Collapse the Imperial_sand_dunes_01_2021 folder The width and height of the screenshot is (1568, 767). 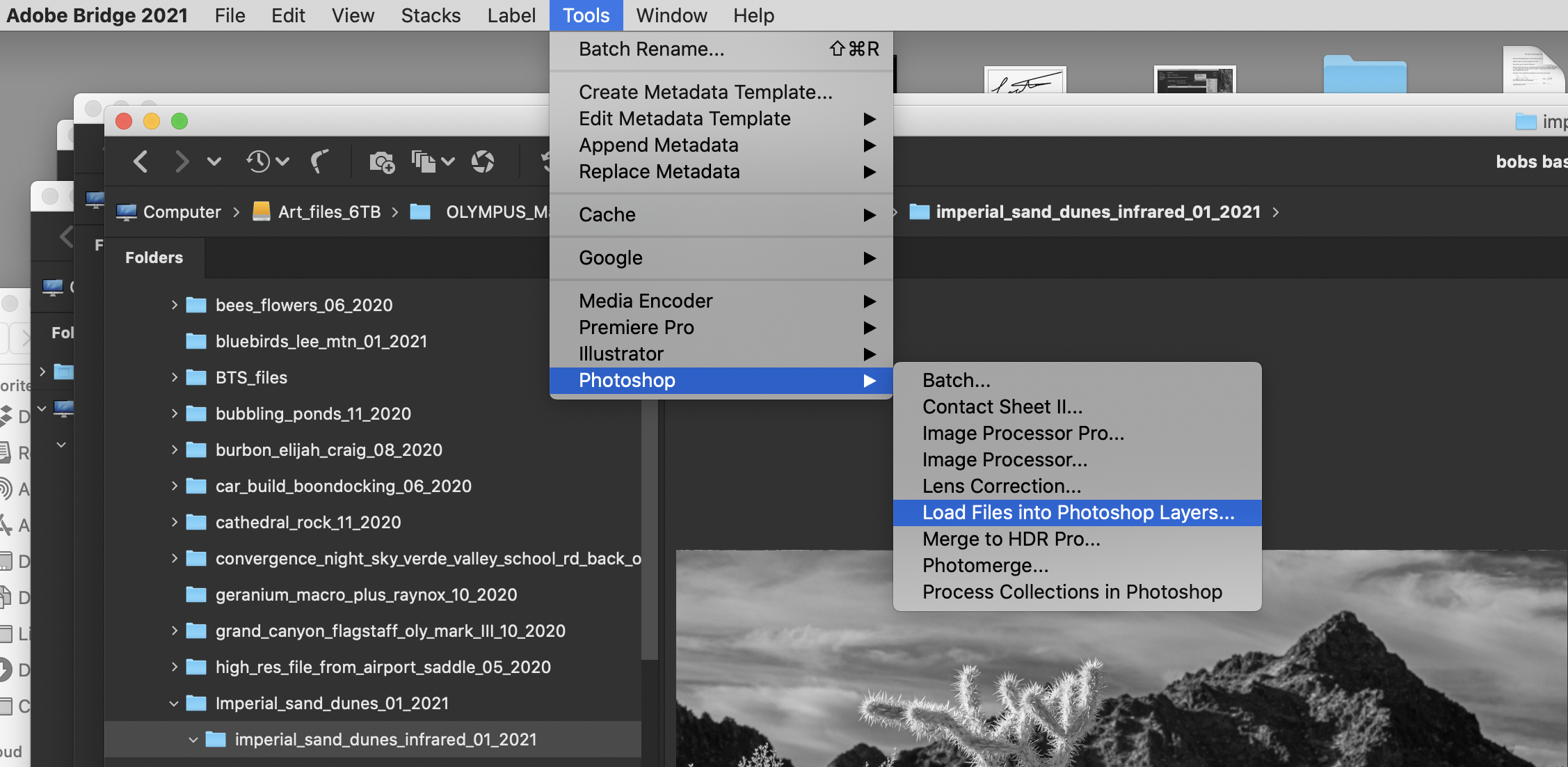coord(174,703)
